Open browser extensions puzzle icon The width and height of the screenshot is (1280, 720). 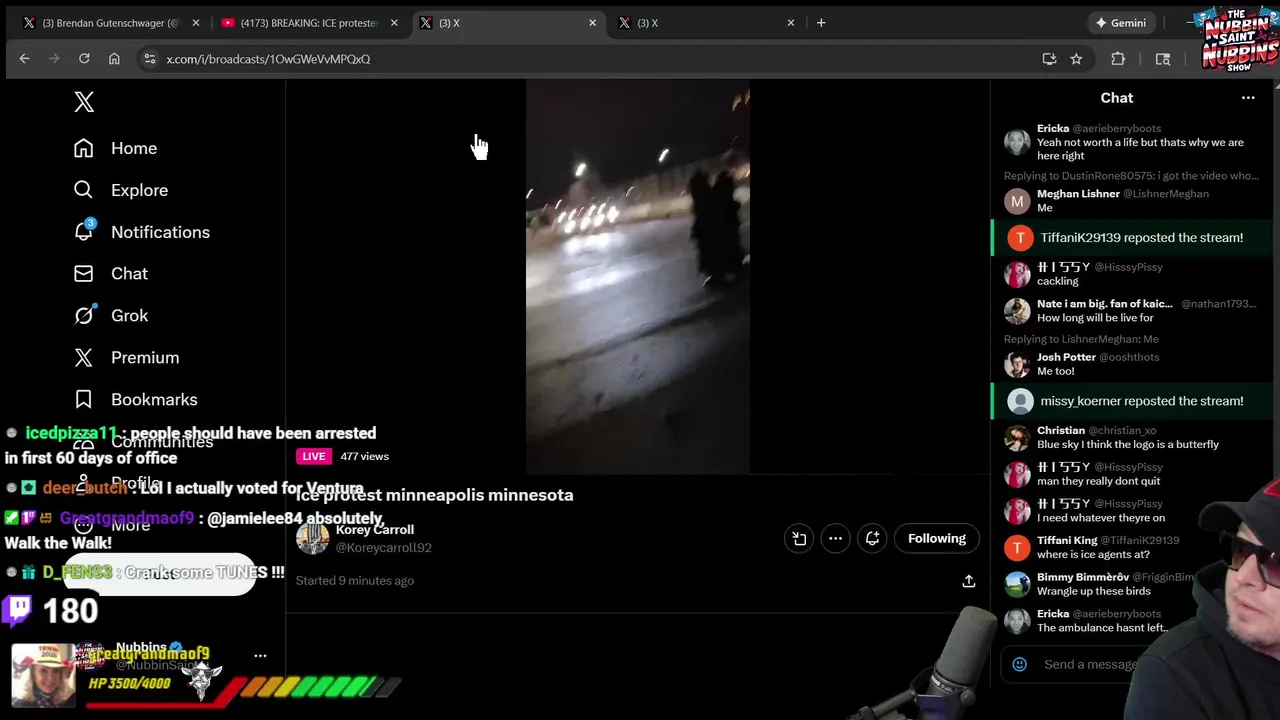click(x=1118, y=59)
